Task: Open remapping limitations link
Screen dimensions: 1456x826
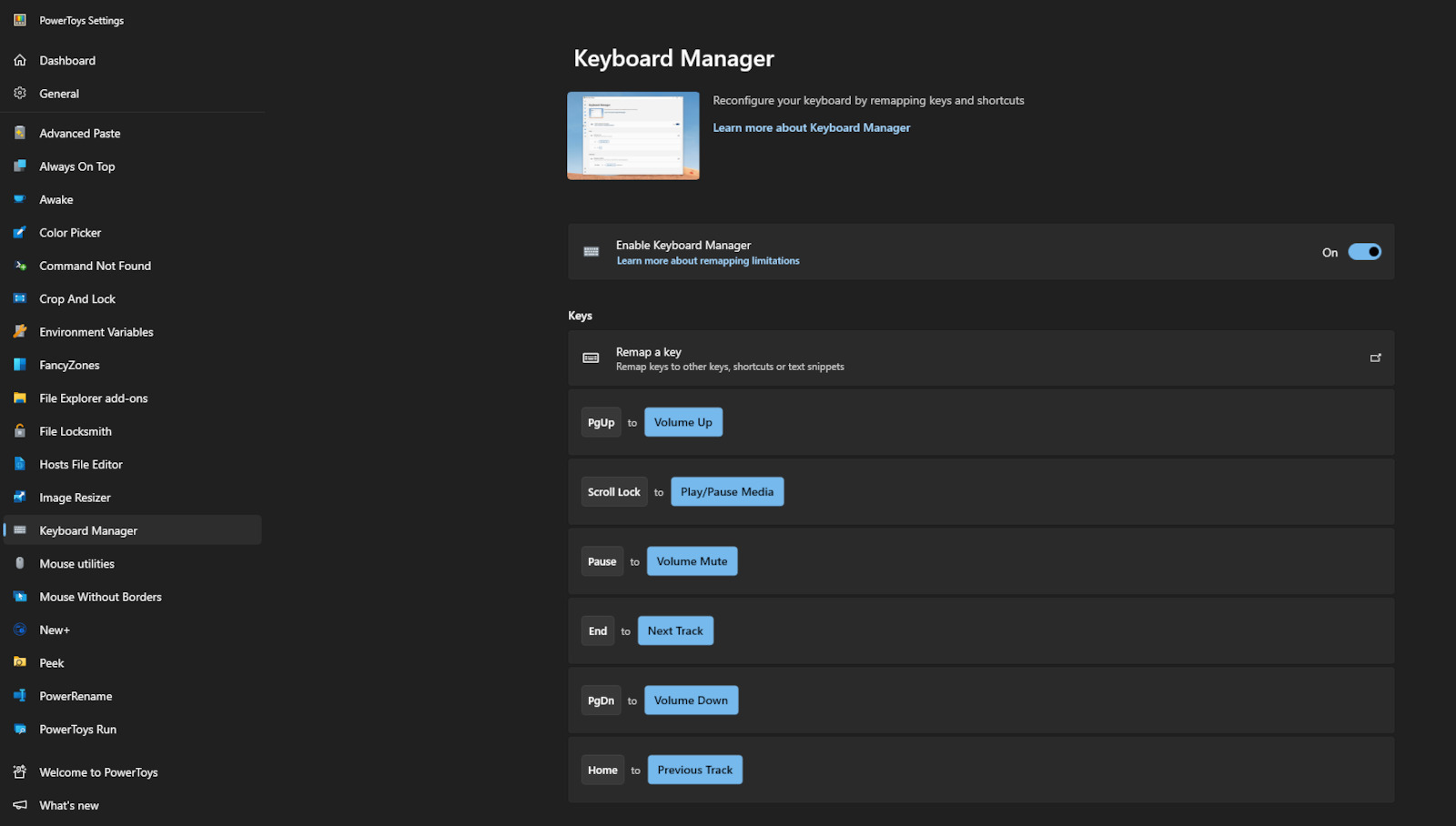Action: point(708,261)
